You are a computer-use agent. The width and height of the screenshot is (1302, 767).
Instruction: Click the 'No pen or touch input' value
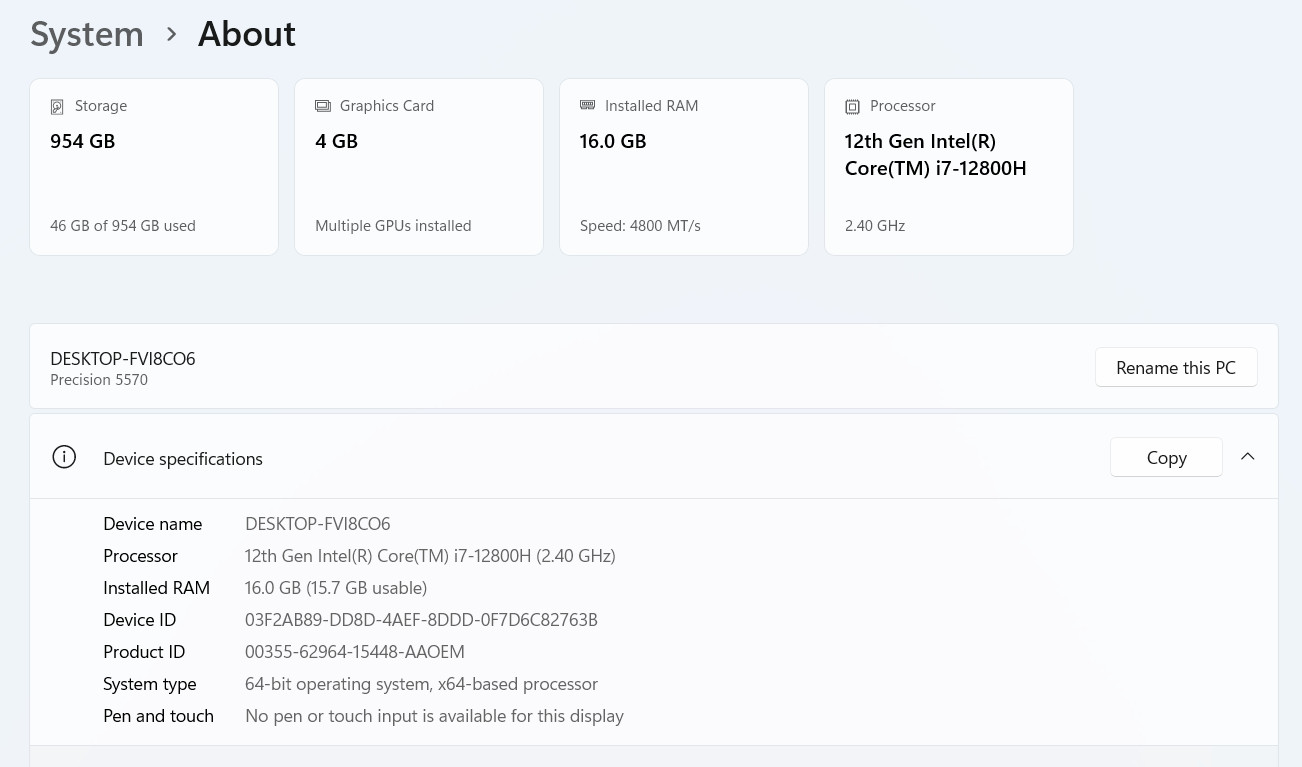(x=434, y=716)
